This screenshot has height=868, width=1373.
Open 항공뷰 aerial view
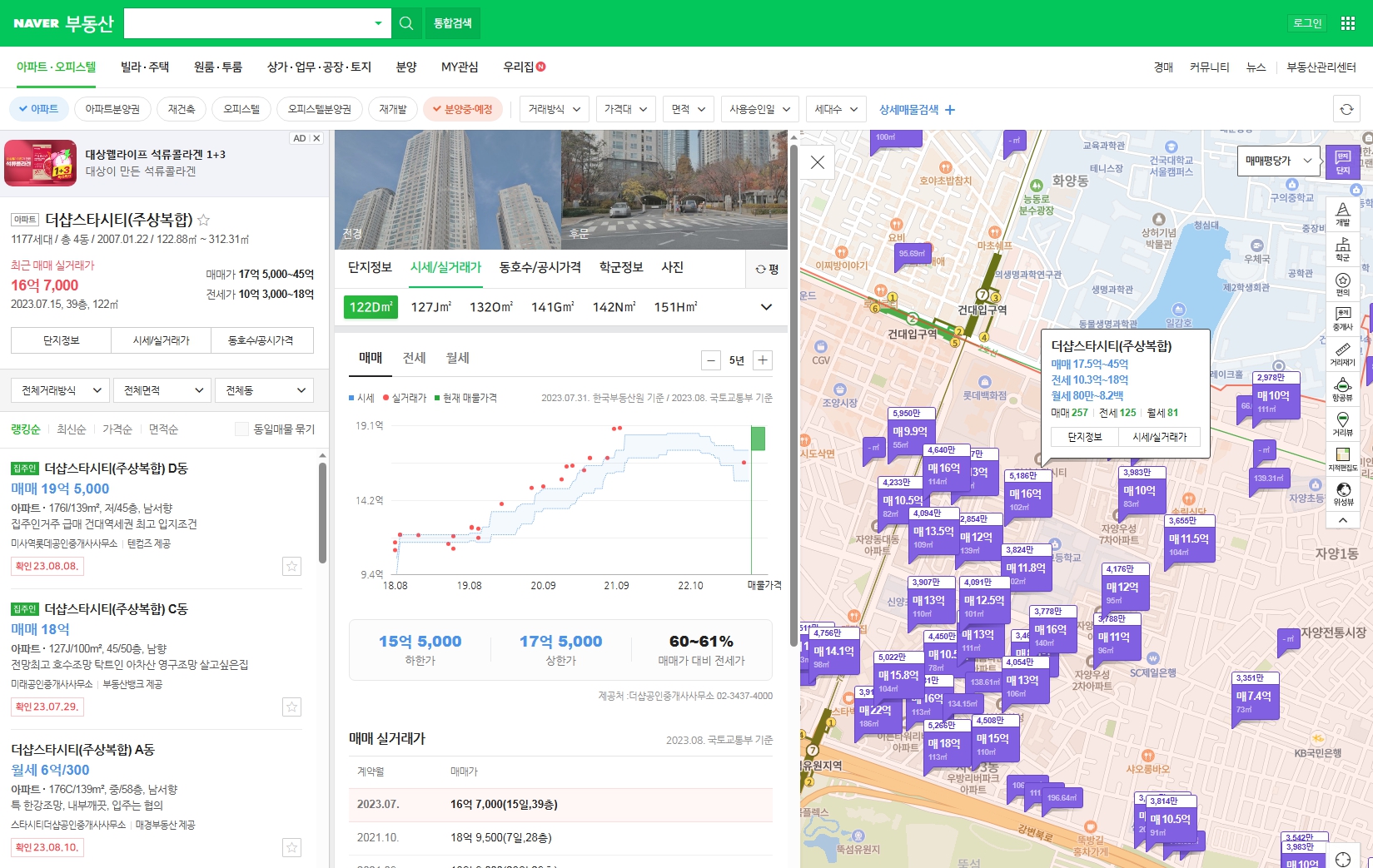[x=1343, y=389]
